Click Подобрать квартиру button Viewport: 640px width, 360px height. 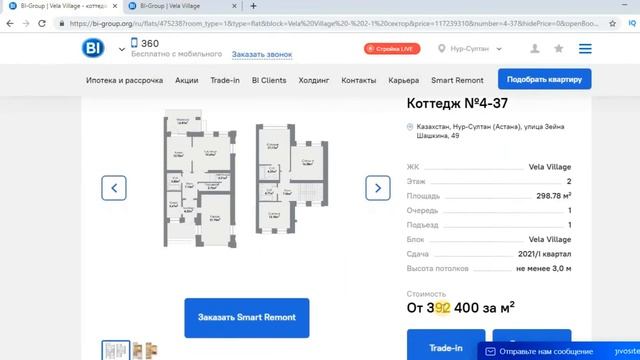tap(544, 79)
